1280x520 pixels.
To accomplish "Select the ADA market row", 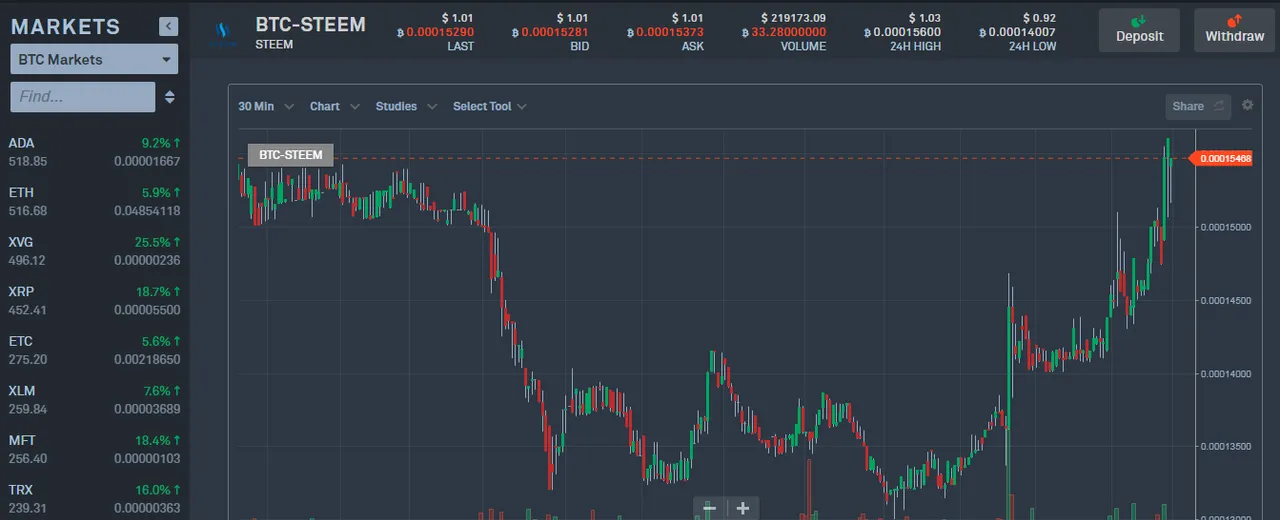I will pos(94,152).
